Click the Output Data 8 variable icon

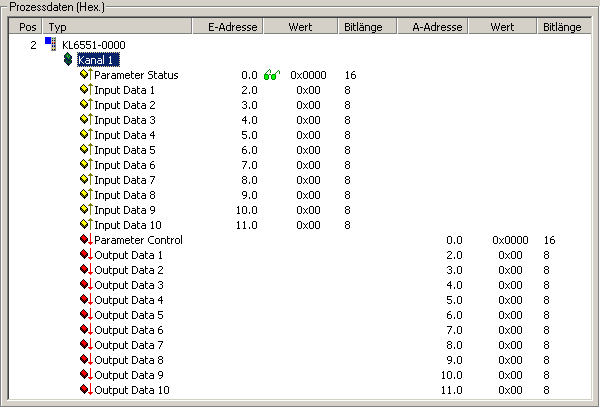point(86,359)
